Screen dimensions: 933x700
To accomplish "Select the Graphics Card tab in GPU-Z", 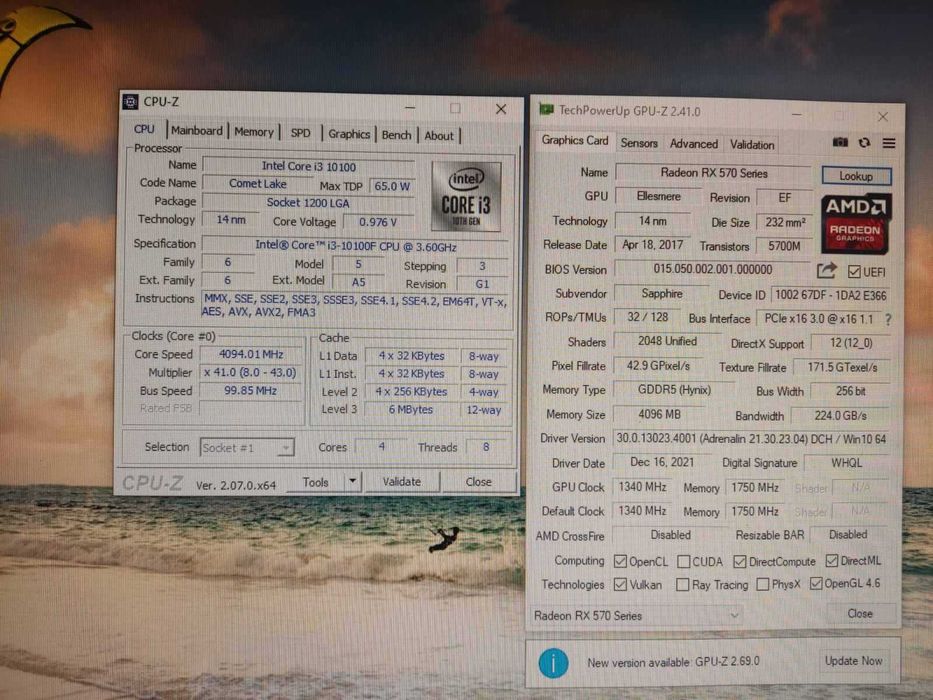I will pos(574,140).
